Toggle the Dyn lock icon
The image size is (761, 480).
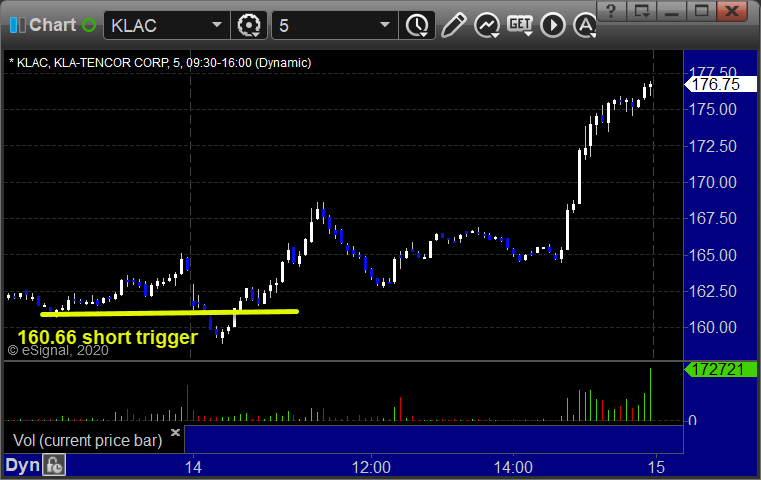click(x=54, y=465)
